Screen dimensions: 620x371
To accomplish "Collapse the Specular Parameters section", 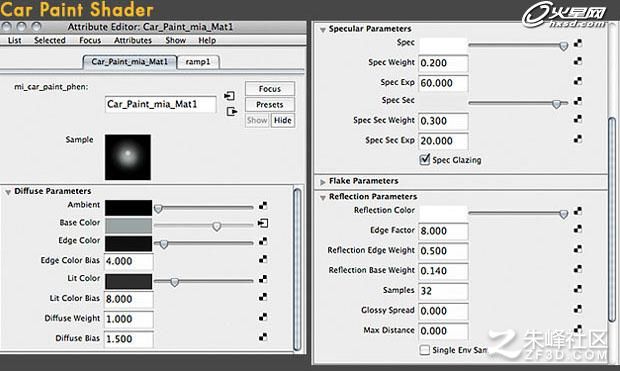I will pyautogui.click(x=323, y=30).
